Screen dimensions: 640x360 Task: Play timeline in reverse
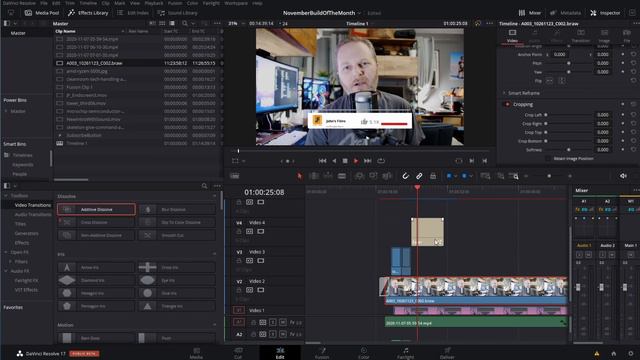[334, 161]
